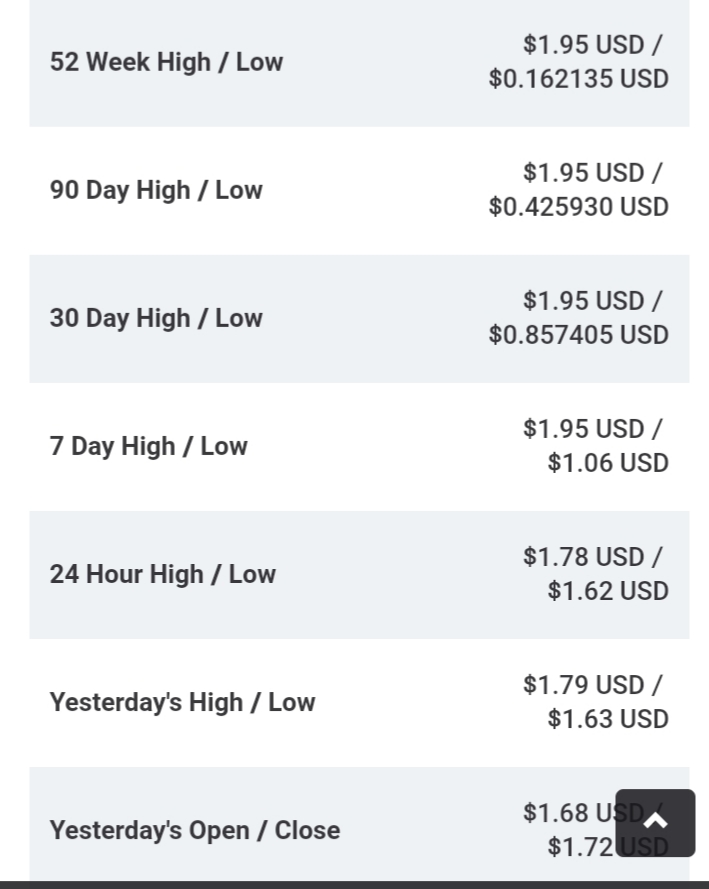Select the 7 day low $1.06 USD value
This screenshot has height=889, width=709.
tap(607, 463)
